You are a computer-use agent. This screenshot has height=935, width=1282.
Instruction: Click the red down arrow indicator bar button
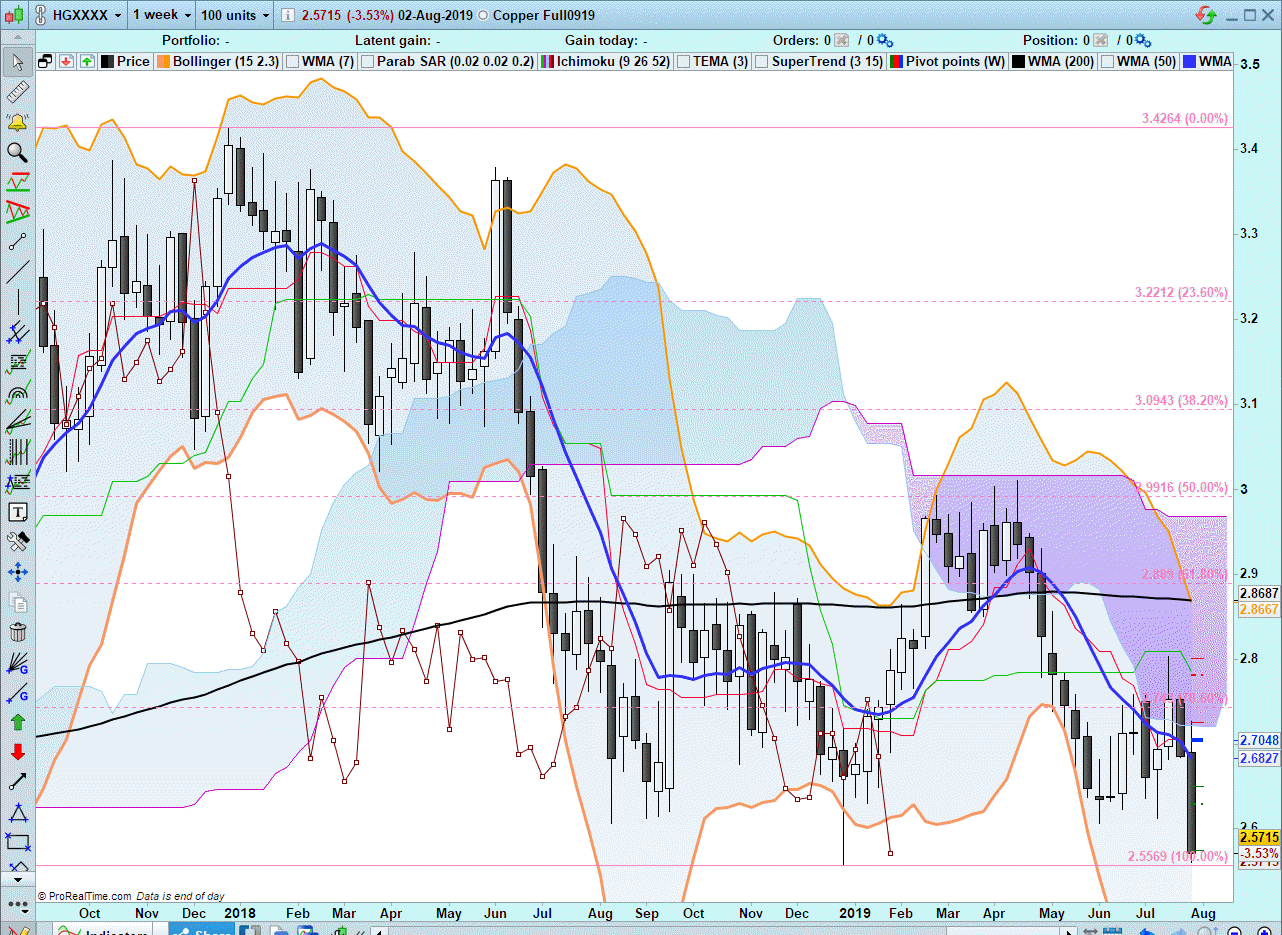[66, 61]
